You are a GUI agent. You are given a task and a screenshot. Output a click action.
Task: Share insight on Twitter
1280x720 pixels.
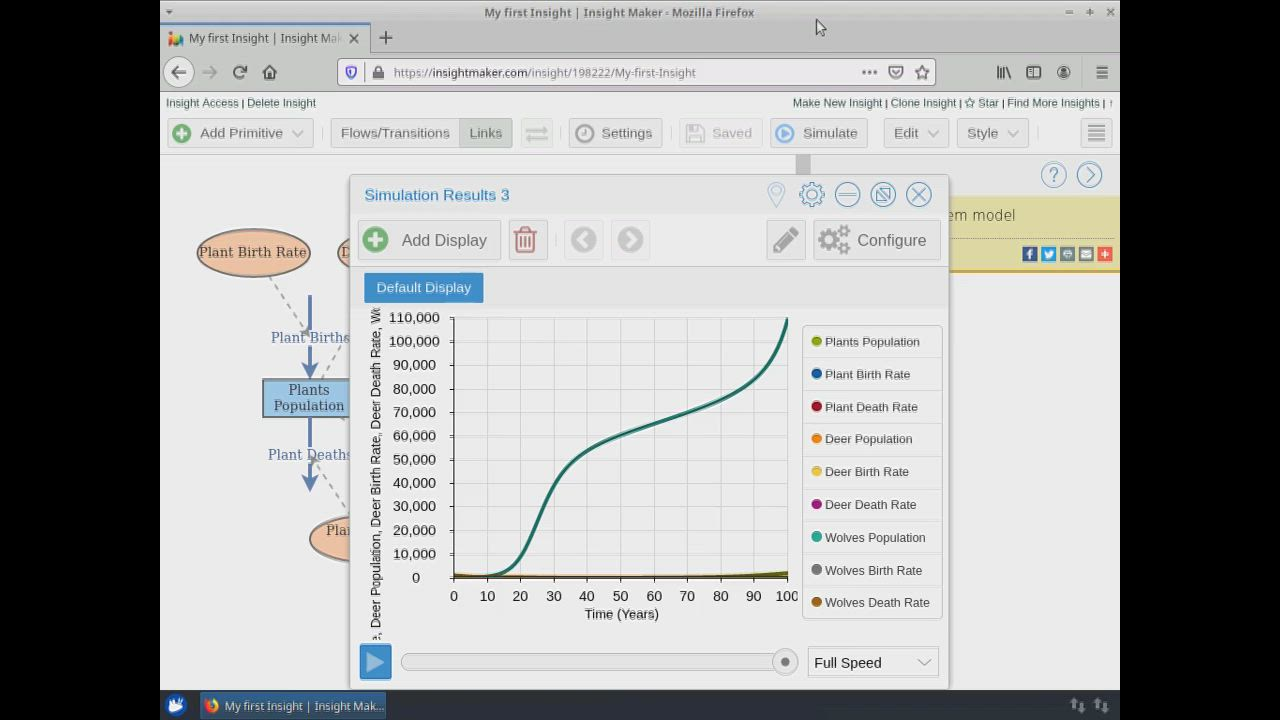(x=1049, y=254)
